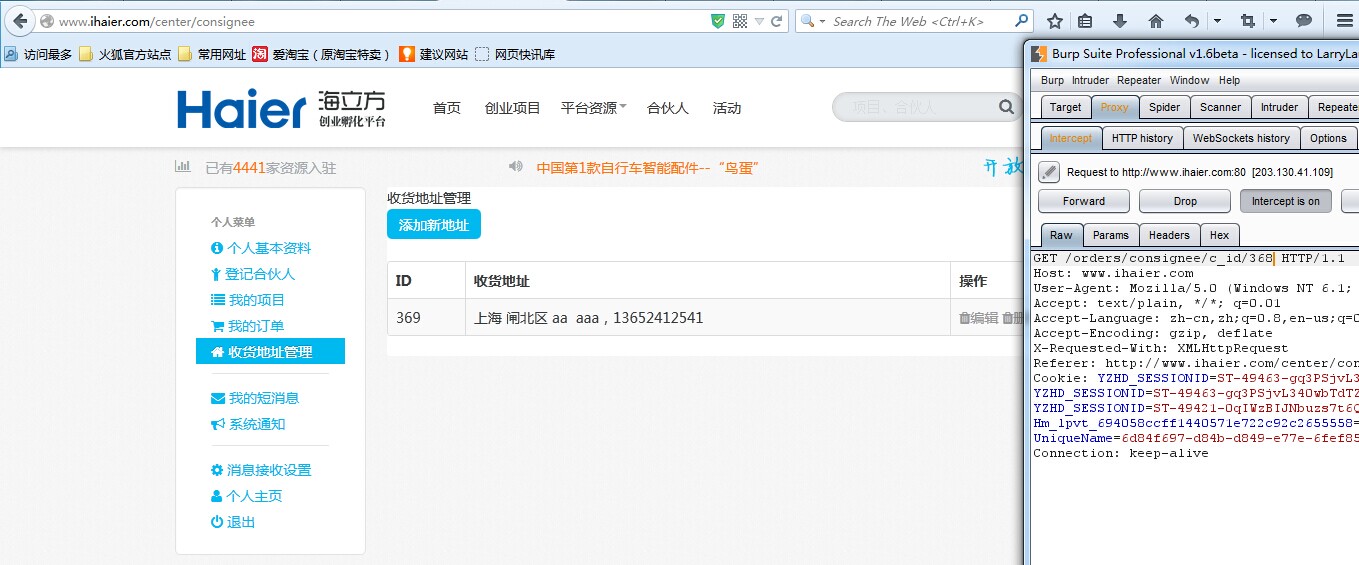Click the site search magnifier icon
This screenshot has width=1359, height=565.
coord(1006,107)
